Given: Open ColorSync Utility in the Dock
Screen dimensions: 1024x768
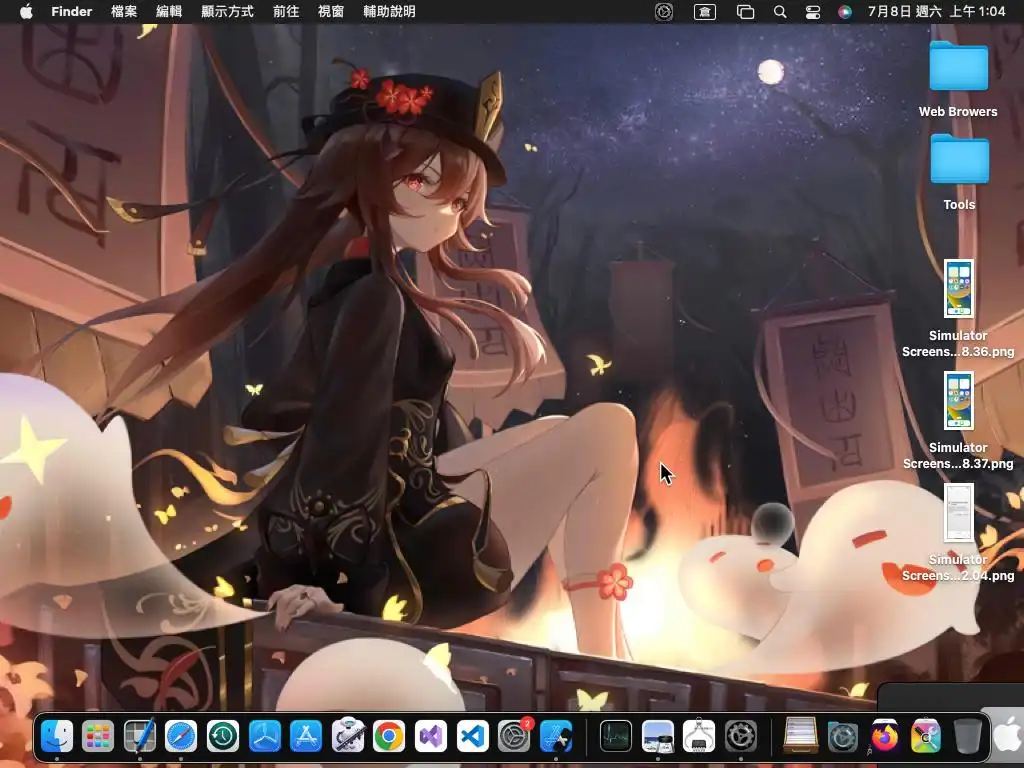Looking at the screenshot, I should 926,736.
